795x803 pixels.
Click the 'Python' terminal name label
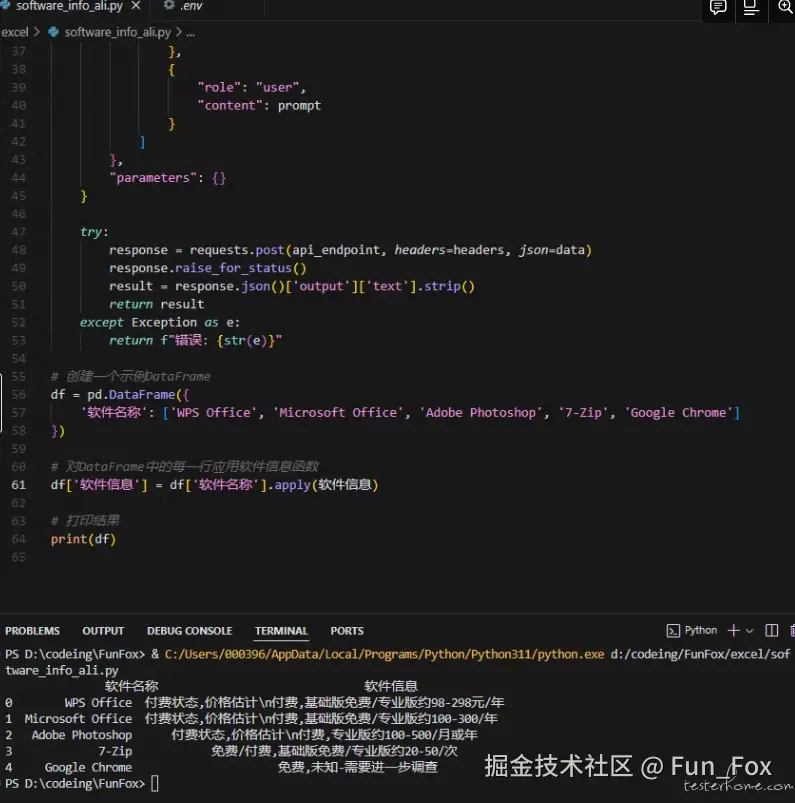click(701, 630)
